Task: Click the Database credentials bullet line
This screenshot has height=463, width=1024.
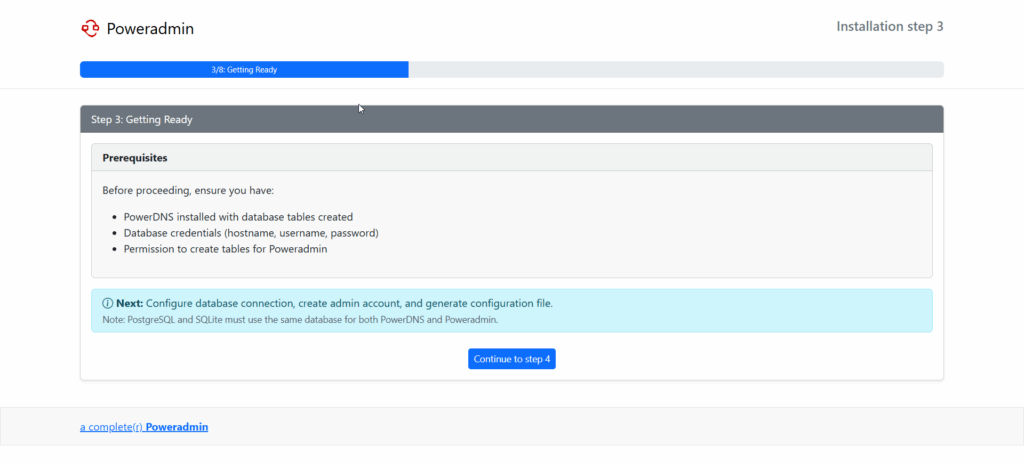Action: pos(251,233)
